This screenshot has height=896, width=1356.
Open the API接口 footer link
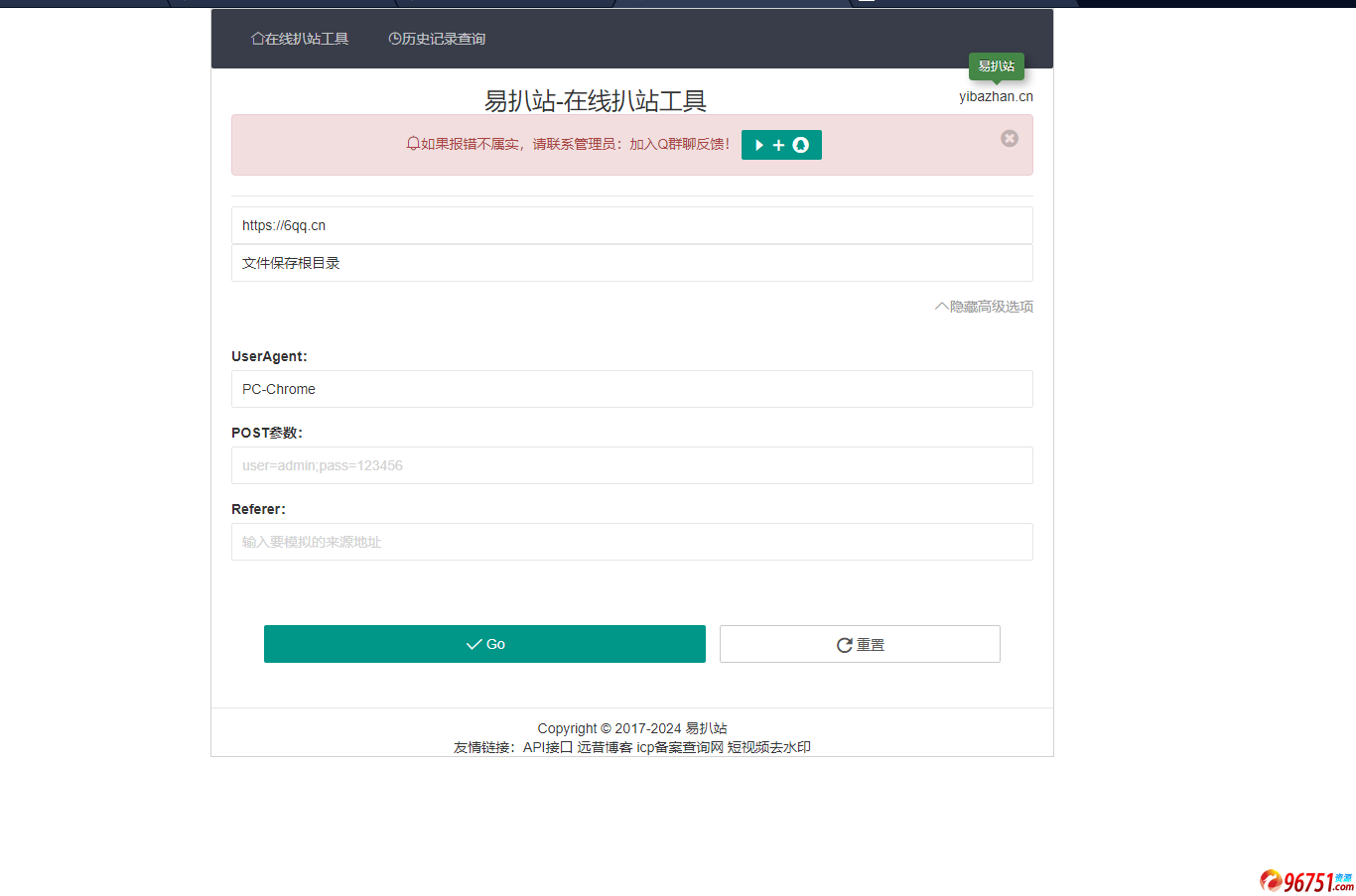pos(548,747)
